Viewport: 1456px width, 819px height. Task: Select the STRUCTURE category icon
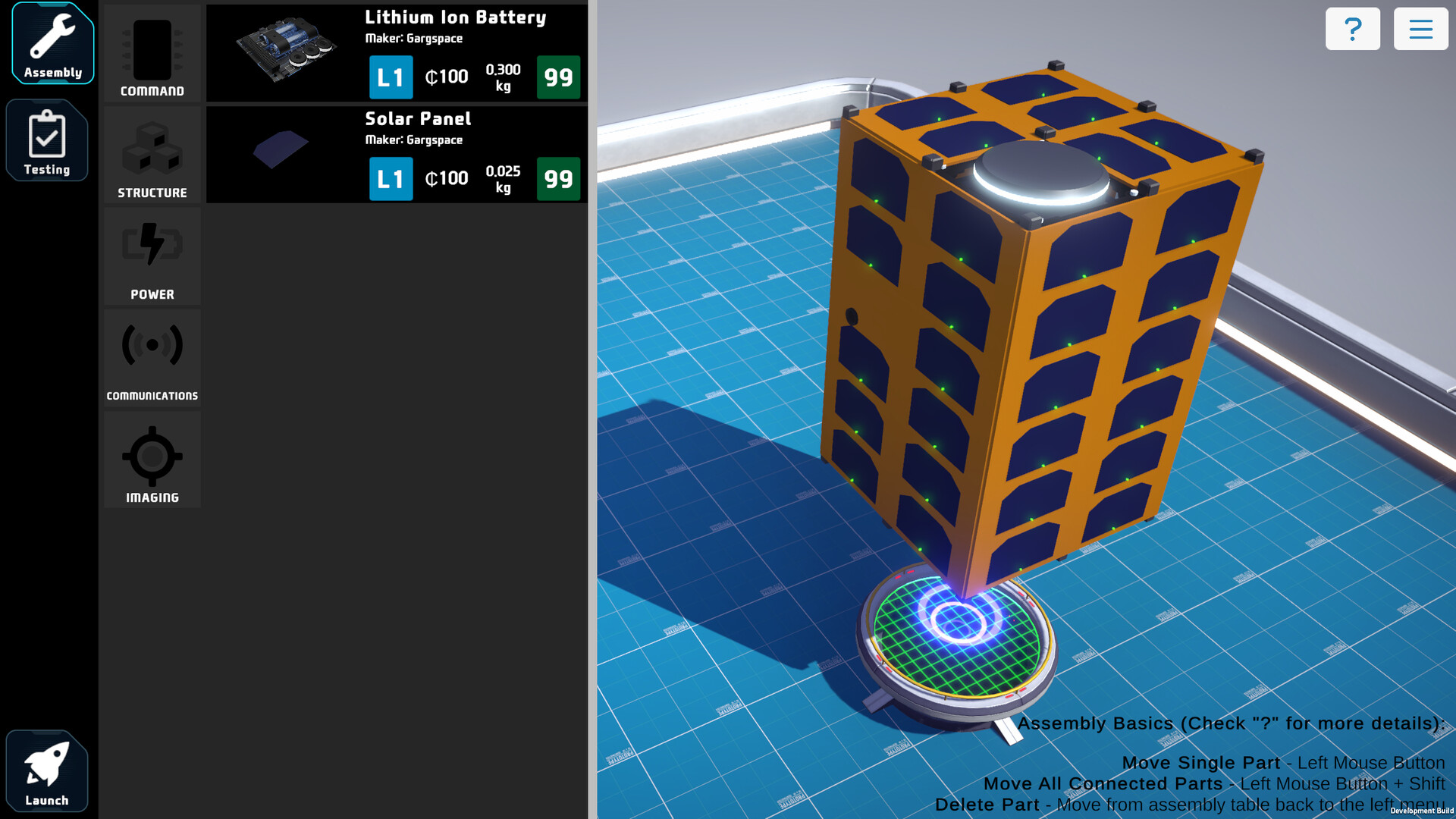coord(152,155)
